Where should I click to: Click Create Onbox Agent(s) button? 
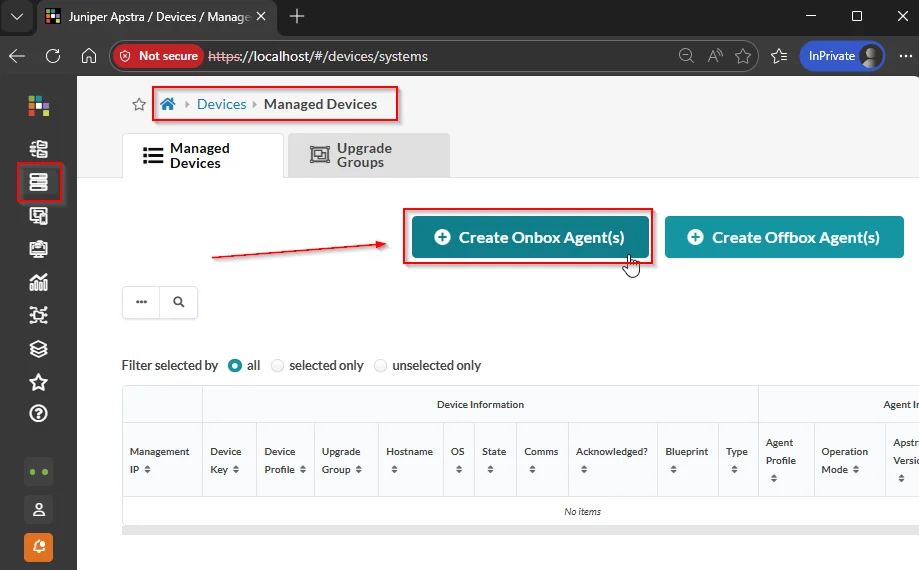[x=530, y=237]
